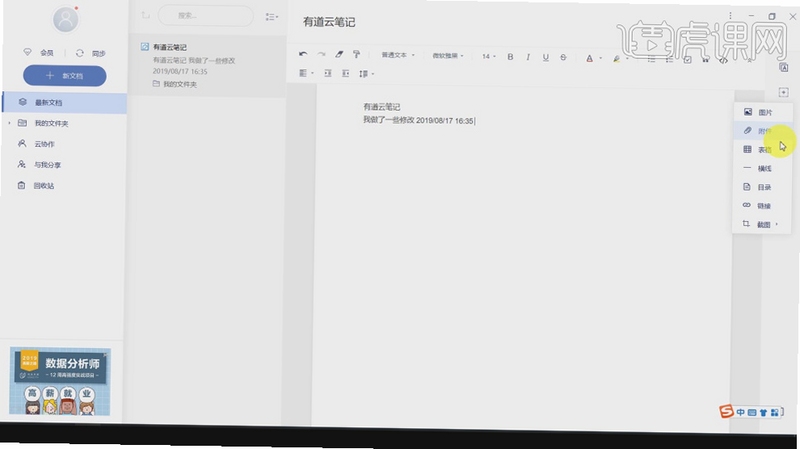
Task: Select the 有道云笔记 note in the list
Action: coord(207,65)
